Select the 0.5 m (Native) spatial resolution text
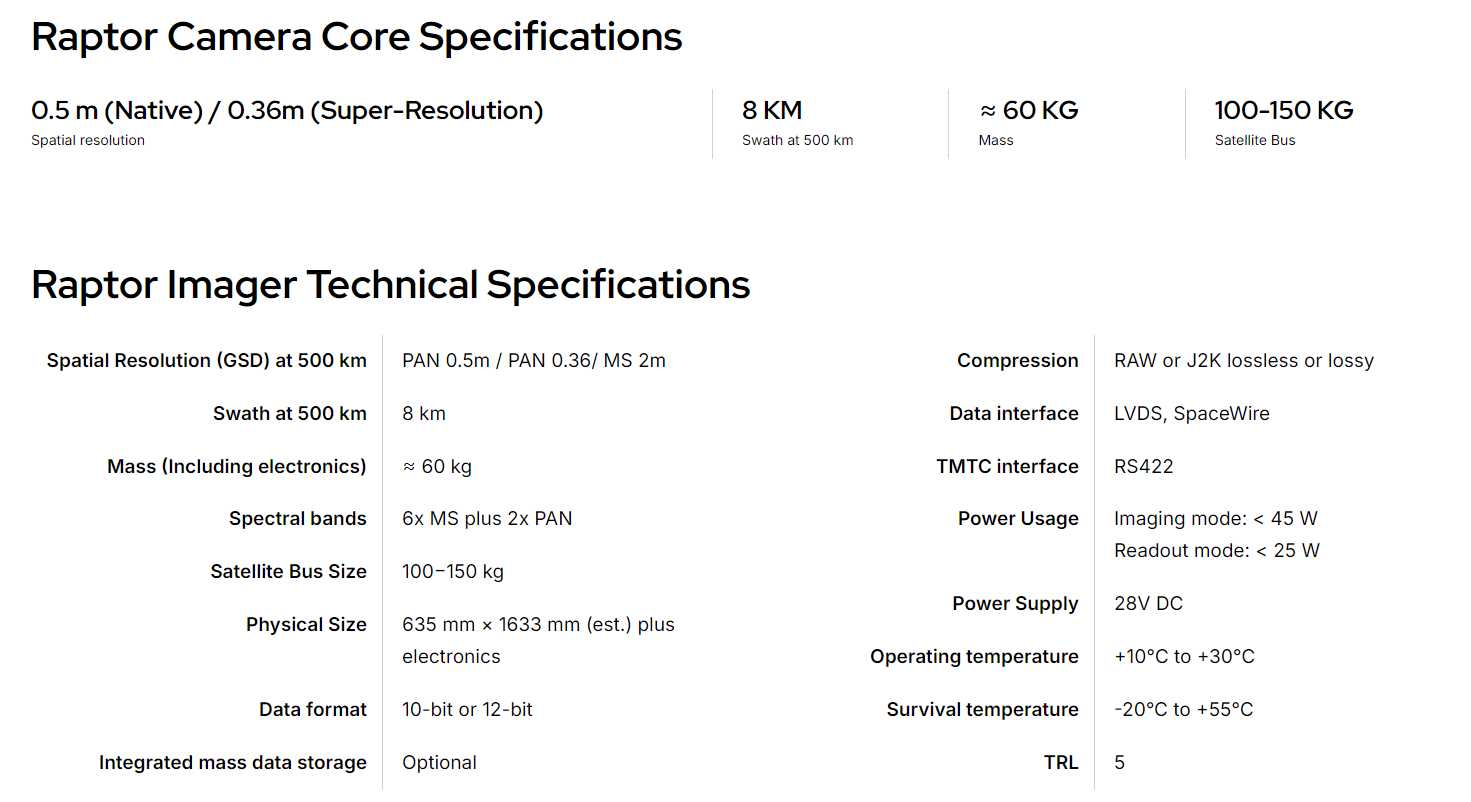The width and height of the screenshot is (1471, 802). pyautogui.click(x=114, y=110)
